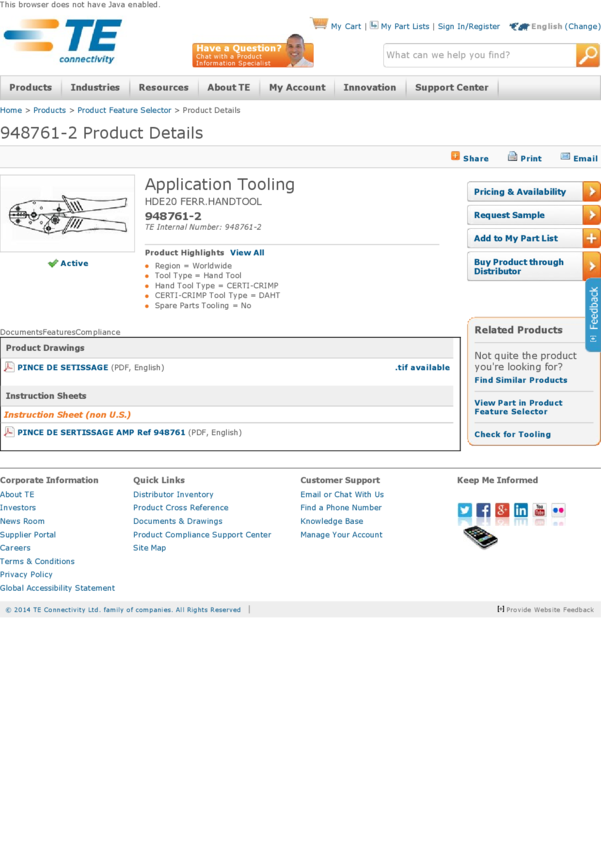Open the View All highlights link
Viewport: 601px width, 850px height.
(x=247, y=253)
